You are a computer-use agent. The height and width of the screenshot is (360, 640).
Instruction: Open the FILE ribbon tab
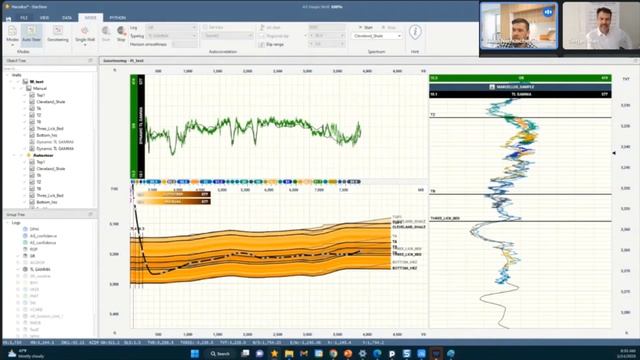(24, 18)
